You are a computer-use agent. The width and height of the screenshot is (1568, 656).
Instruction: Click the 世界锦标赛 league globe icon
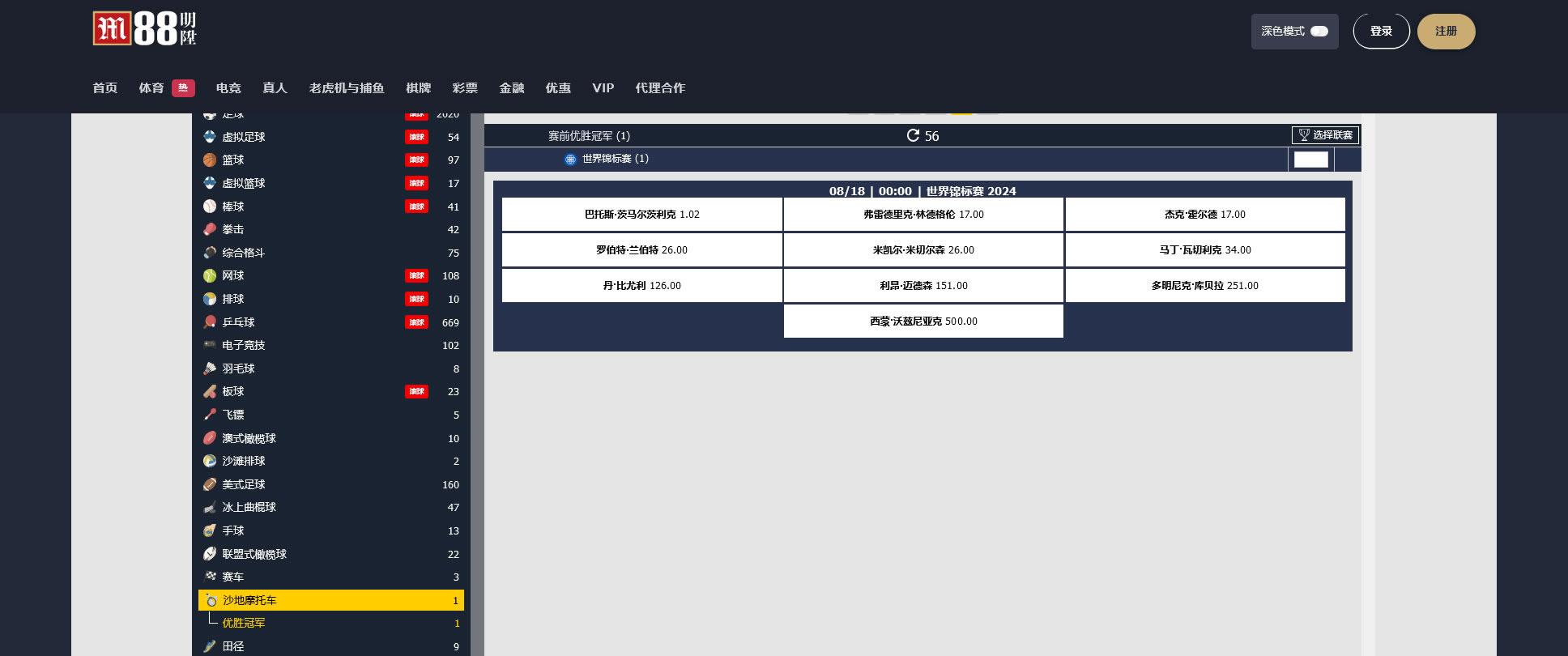[570, 160]
